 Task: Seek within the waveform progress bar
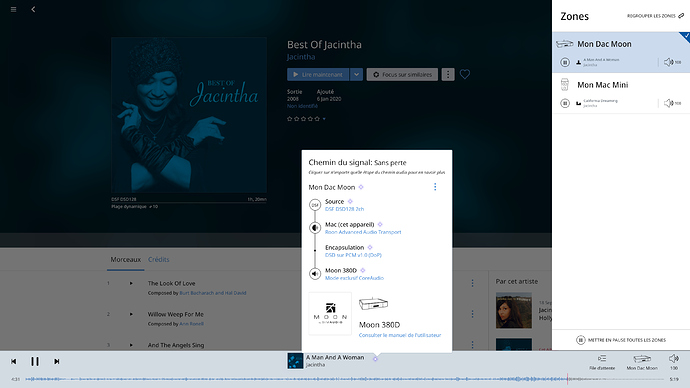point(345,379)
